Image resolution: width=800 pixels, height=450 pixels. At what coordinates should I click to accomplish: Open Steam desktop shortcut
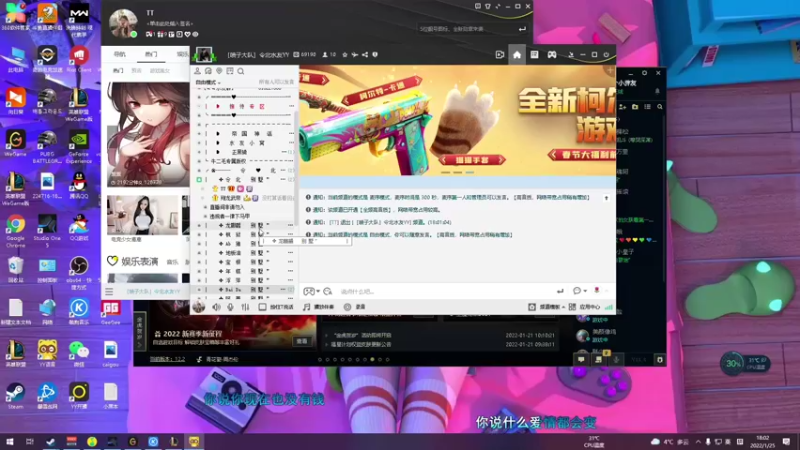(x=15, y=396)
